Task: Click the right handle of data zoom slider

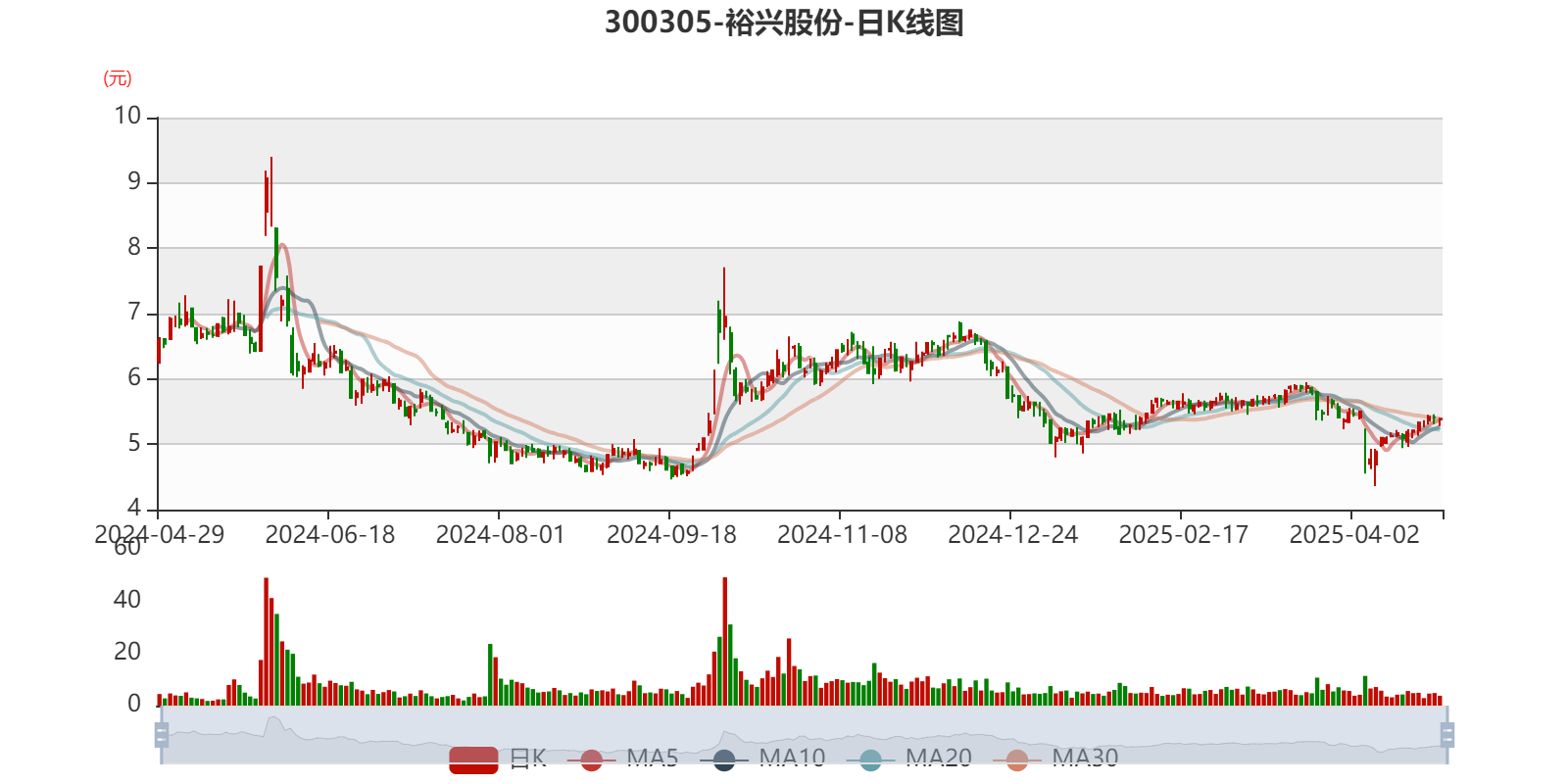Action: [x=1446, y=734]
